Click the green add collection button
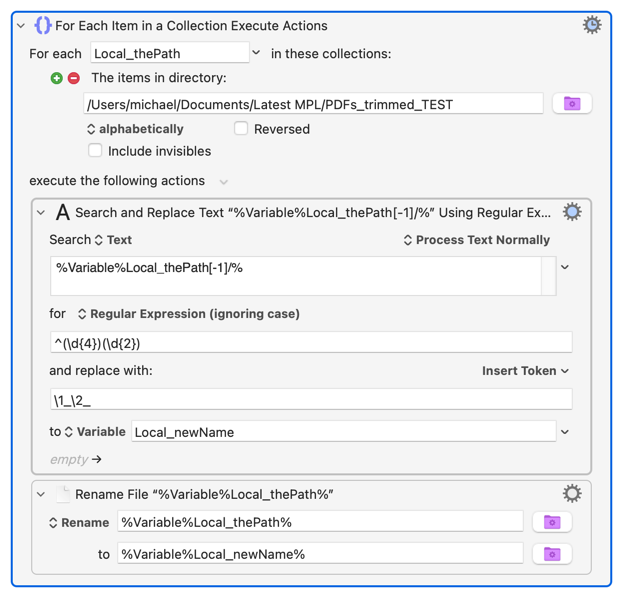Screen dimensions: 623x601 57,78
